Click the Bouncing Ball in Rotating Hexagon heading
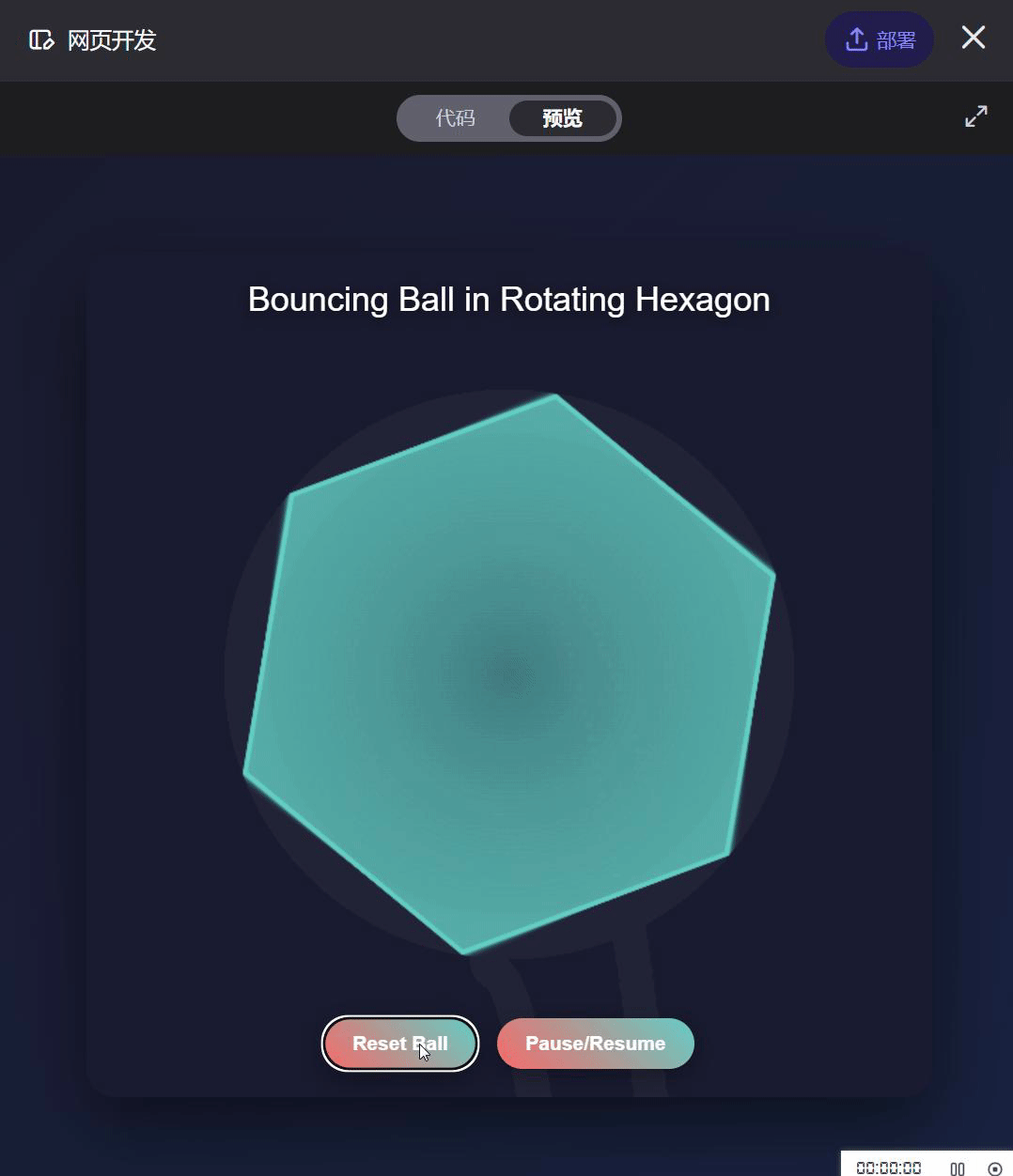The height and width of the screenshot is (1176, 1013). click(508, 300)
